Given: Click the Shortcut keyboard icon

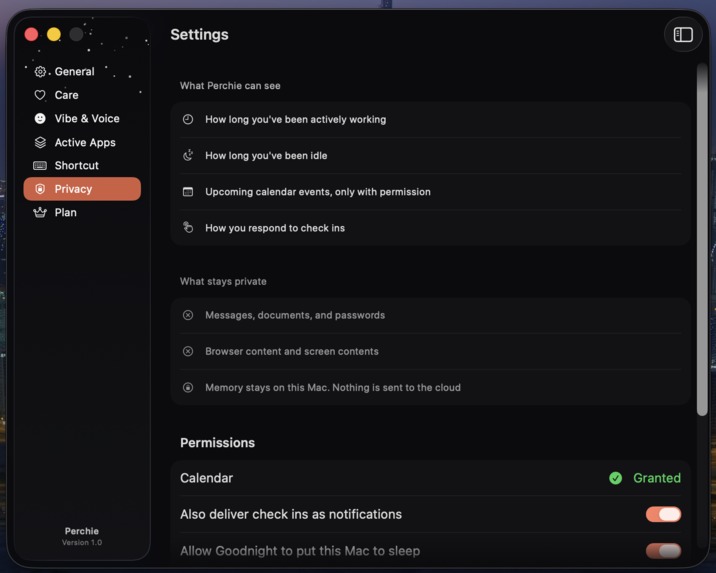Looking at the screenshot, I should pos(40,165).
